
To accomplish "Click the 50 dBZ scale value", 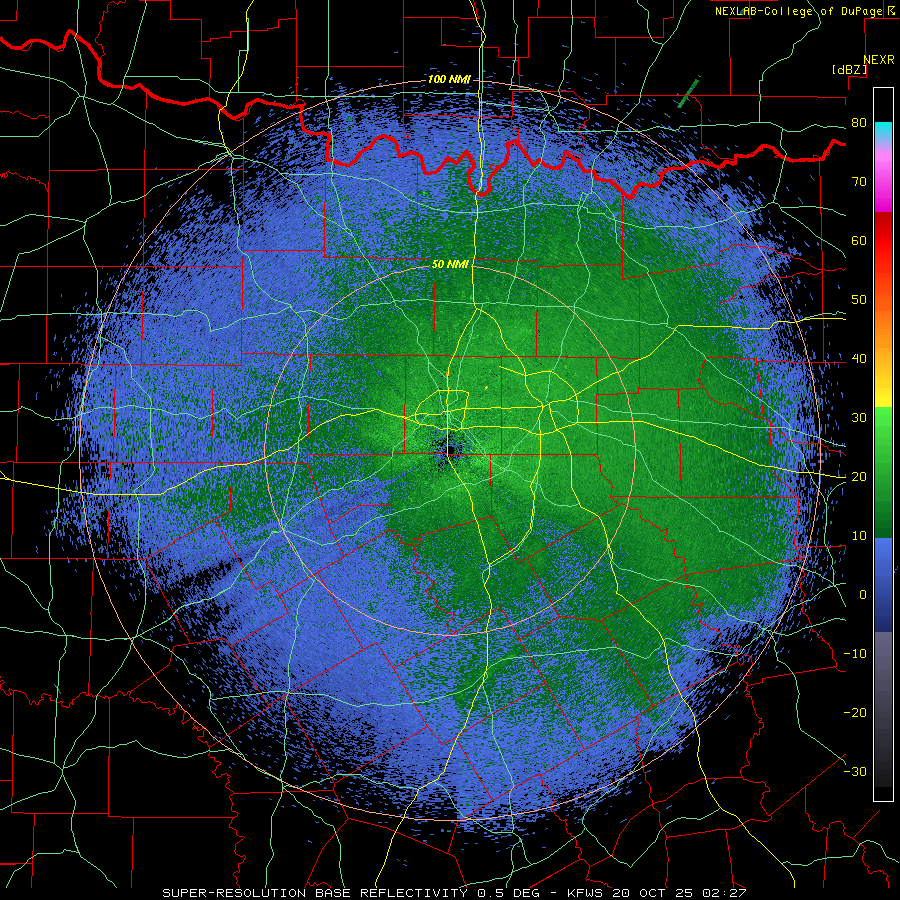I will tap(859, 300).
